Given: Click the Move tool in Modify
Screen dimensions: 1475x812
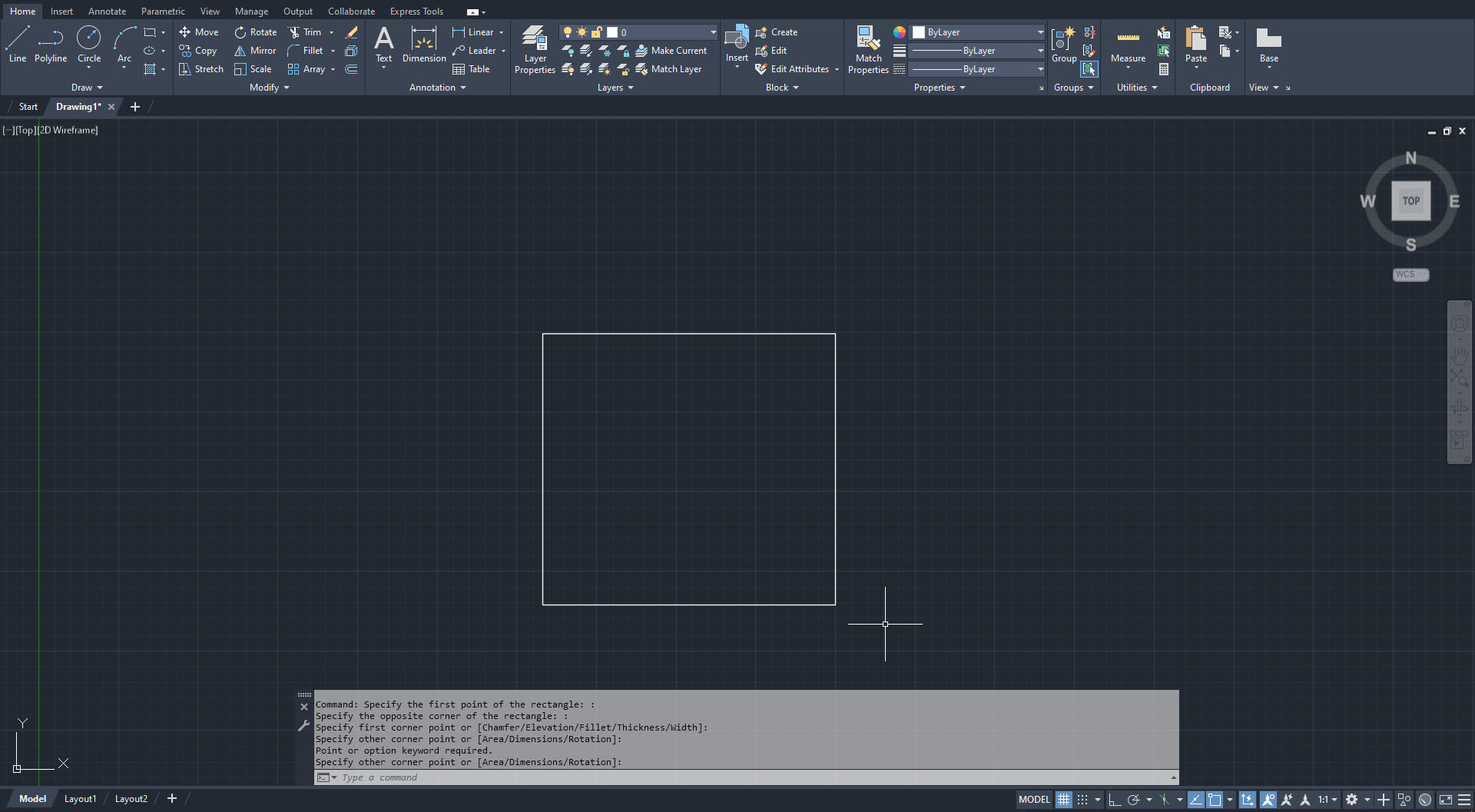Looking at the screenshot, I should (x=199, y=32).
